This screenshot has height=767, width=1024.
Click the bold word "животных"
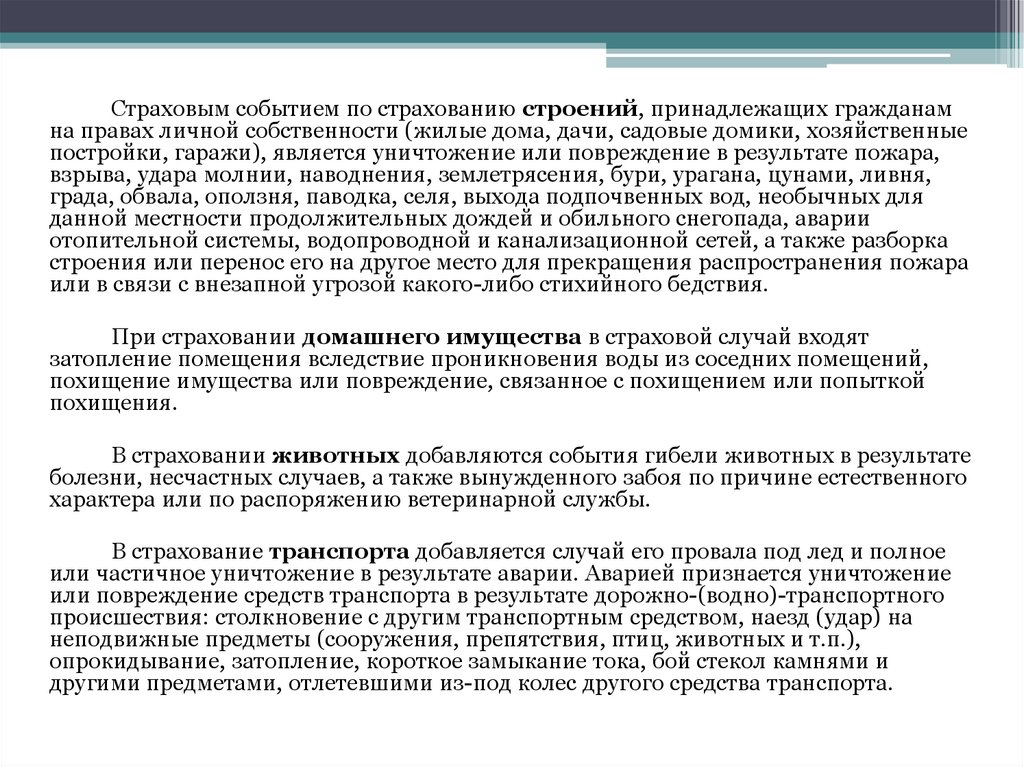coord(335,455)
